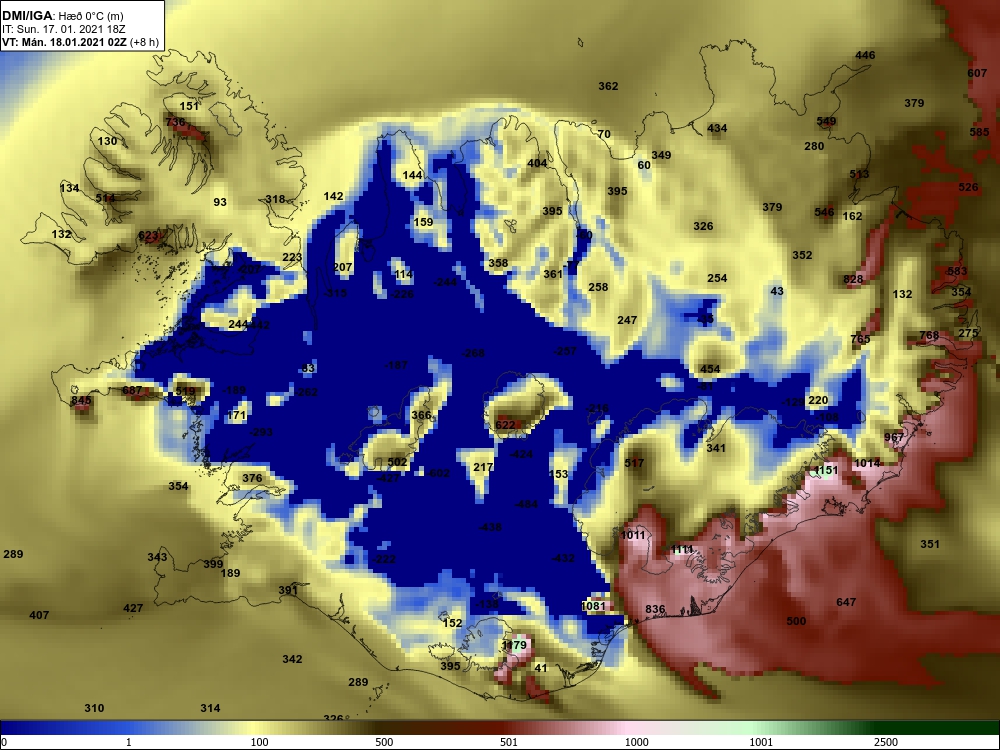Viewport: 1000px width, 750px height.
Task: Click the map value 41
Action: 541,668
